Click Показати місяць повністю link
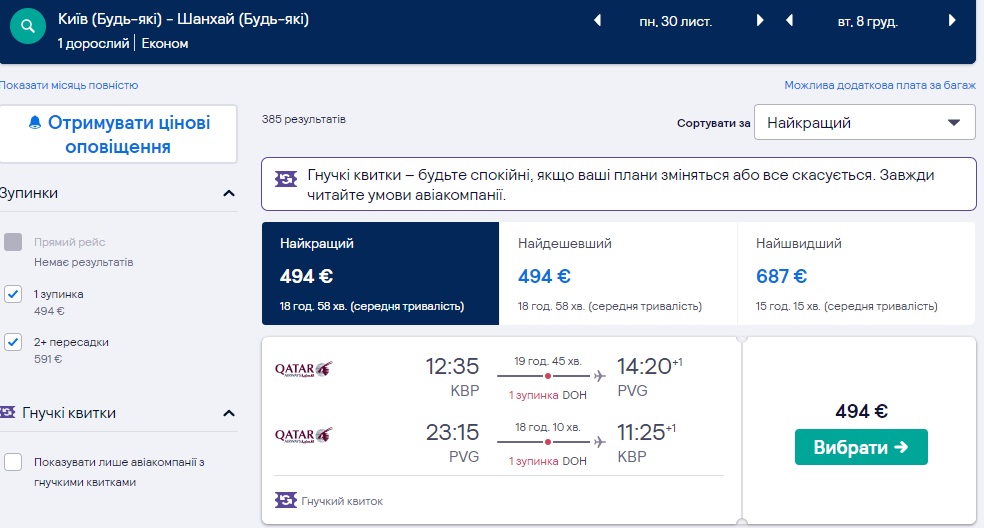 pyautogui.click(x=69, y=86)
